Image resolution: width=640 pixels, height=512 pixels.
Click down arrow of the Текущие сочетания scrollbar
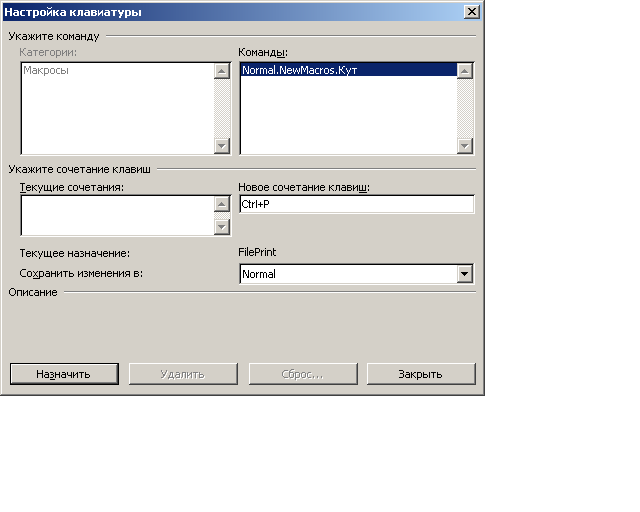click(222, 227)
